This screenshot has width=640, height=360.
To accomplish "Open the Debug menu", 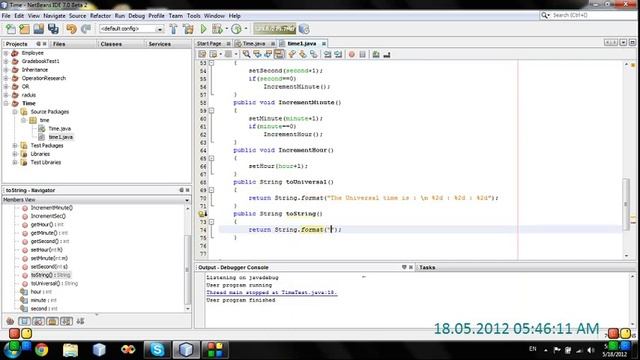I will (136, 16).
